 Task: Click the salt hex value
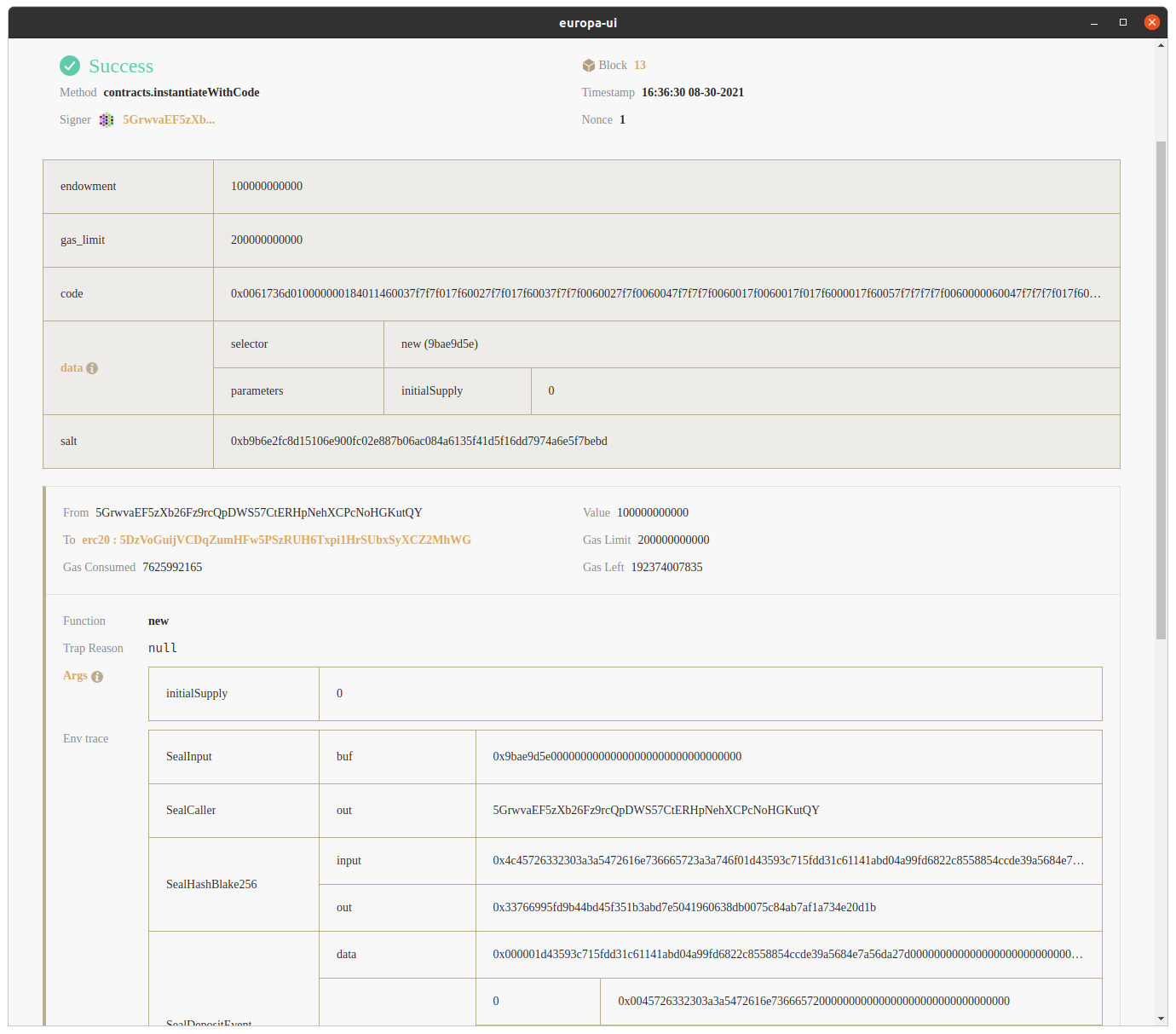click(419, 442)
